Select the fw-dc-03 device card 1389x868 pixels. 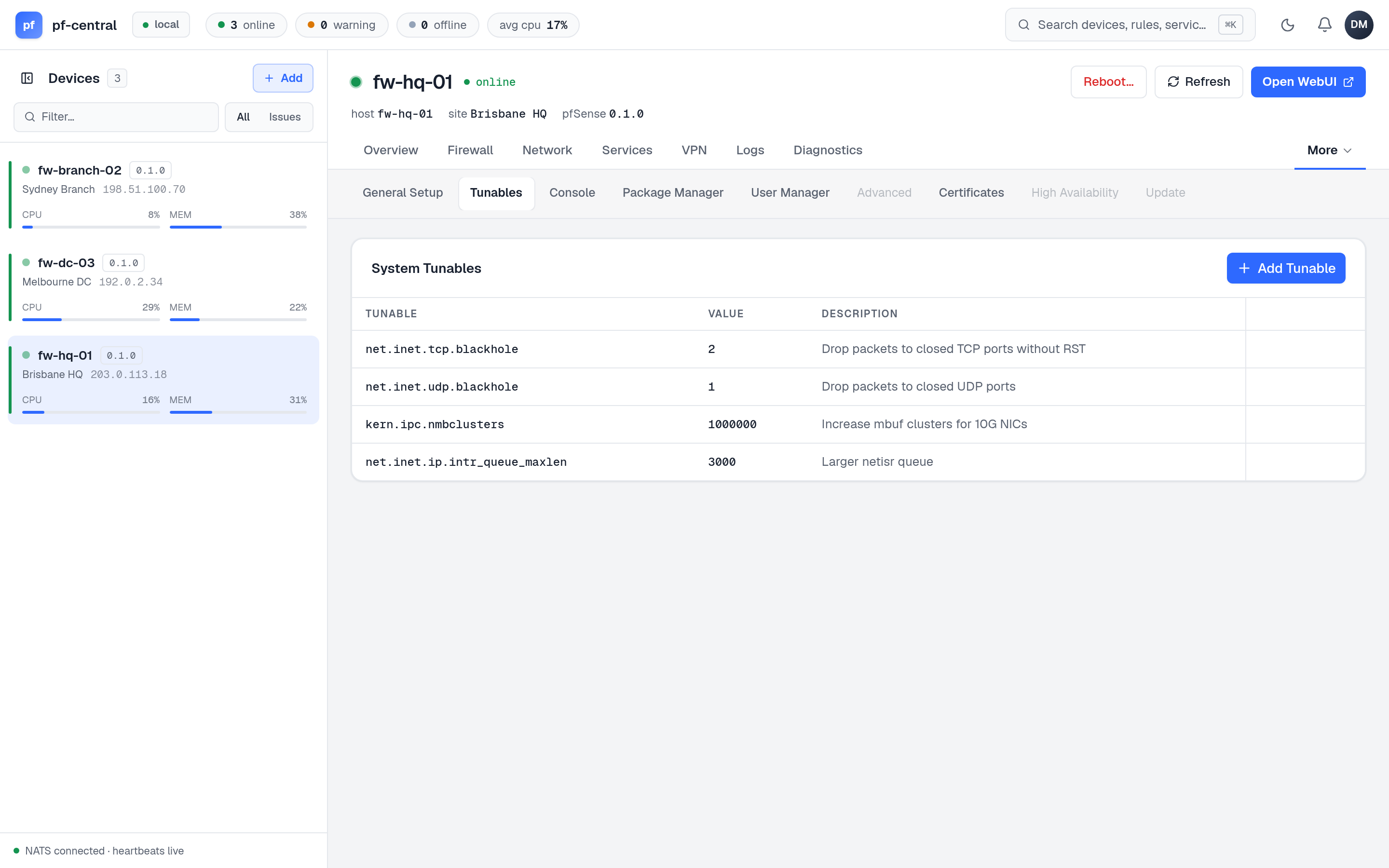[163, 287]
